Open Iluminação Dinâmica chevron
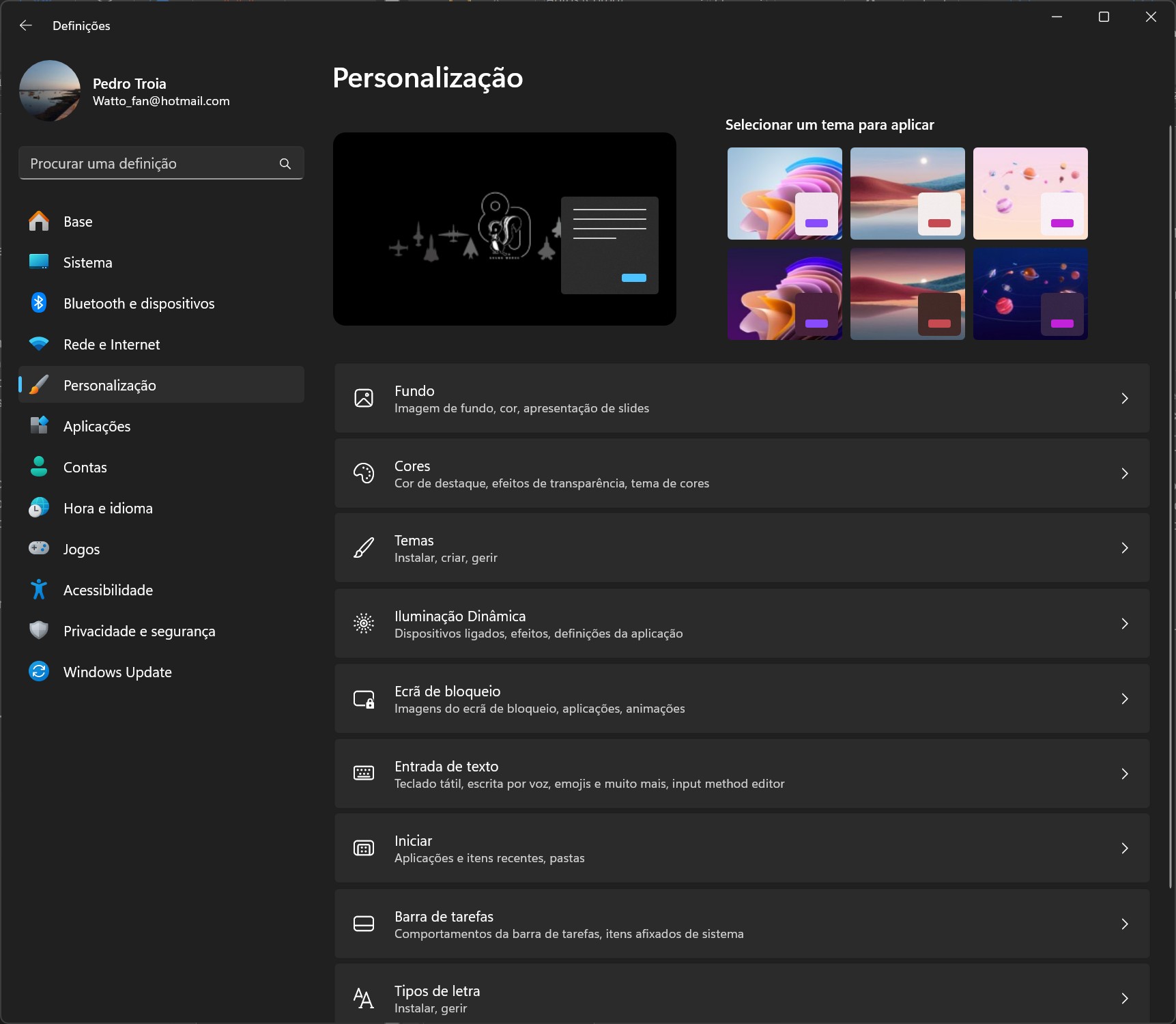The image size is (1176, 1024). click(x=1124, y=623)
